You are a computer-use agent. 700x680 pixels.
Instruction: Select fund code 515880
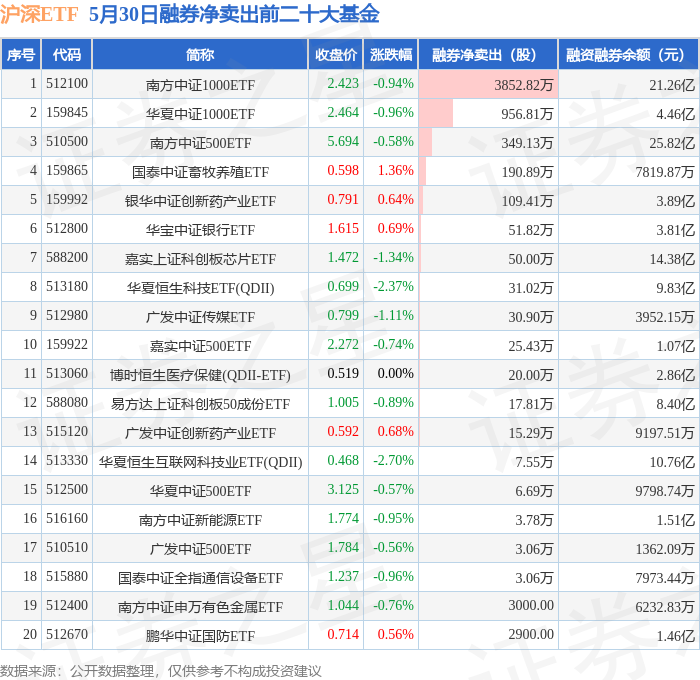[x=67, y=577]
